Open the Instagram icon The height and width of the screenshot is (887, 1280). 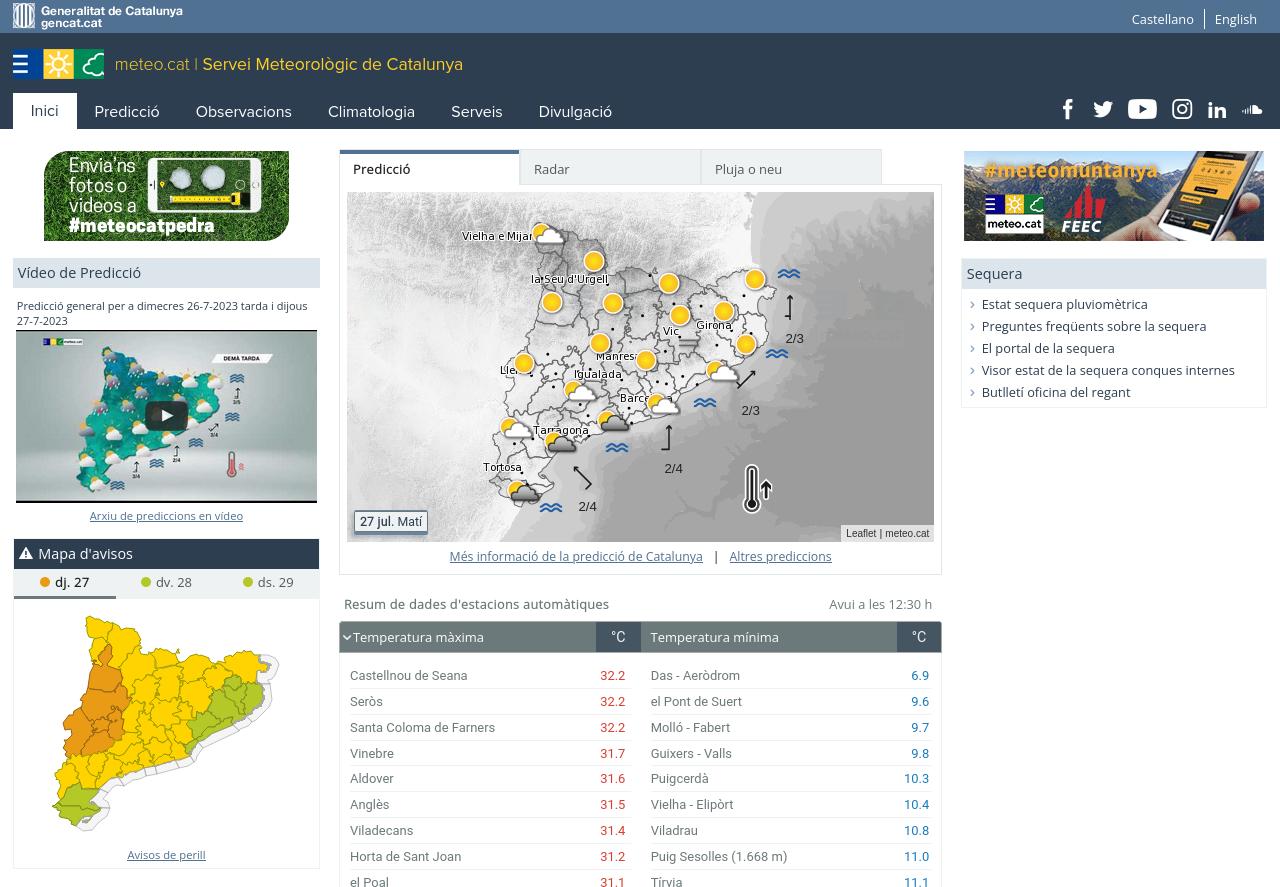(1182, 110)
